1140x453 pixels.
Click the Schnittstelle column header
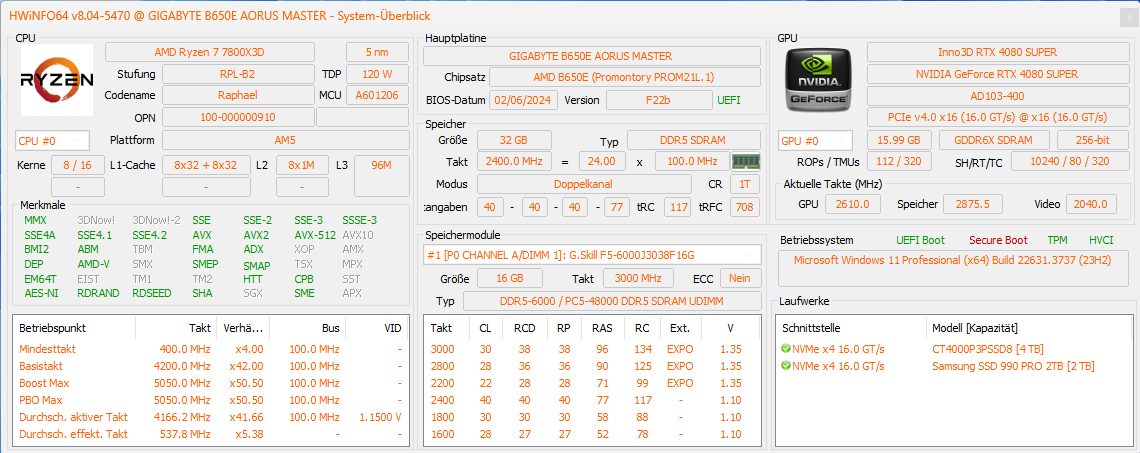point(851,328)
